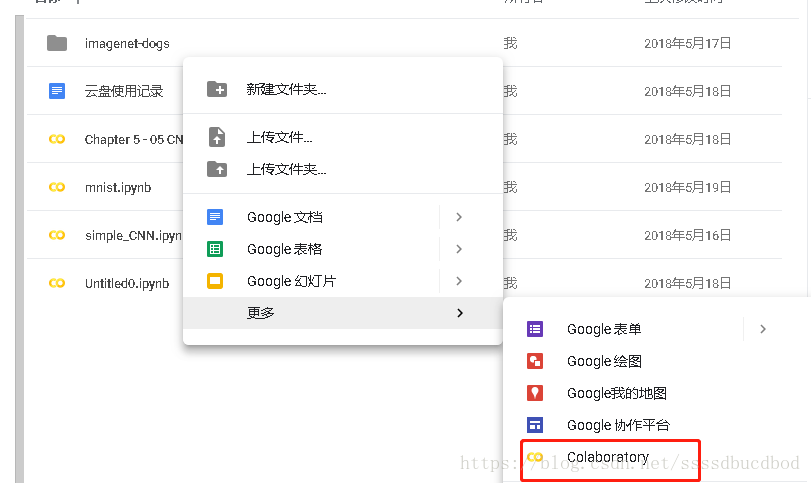
Task: Click the new folder icon in menu
Action: pos(217,89)
